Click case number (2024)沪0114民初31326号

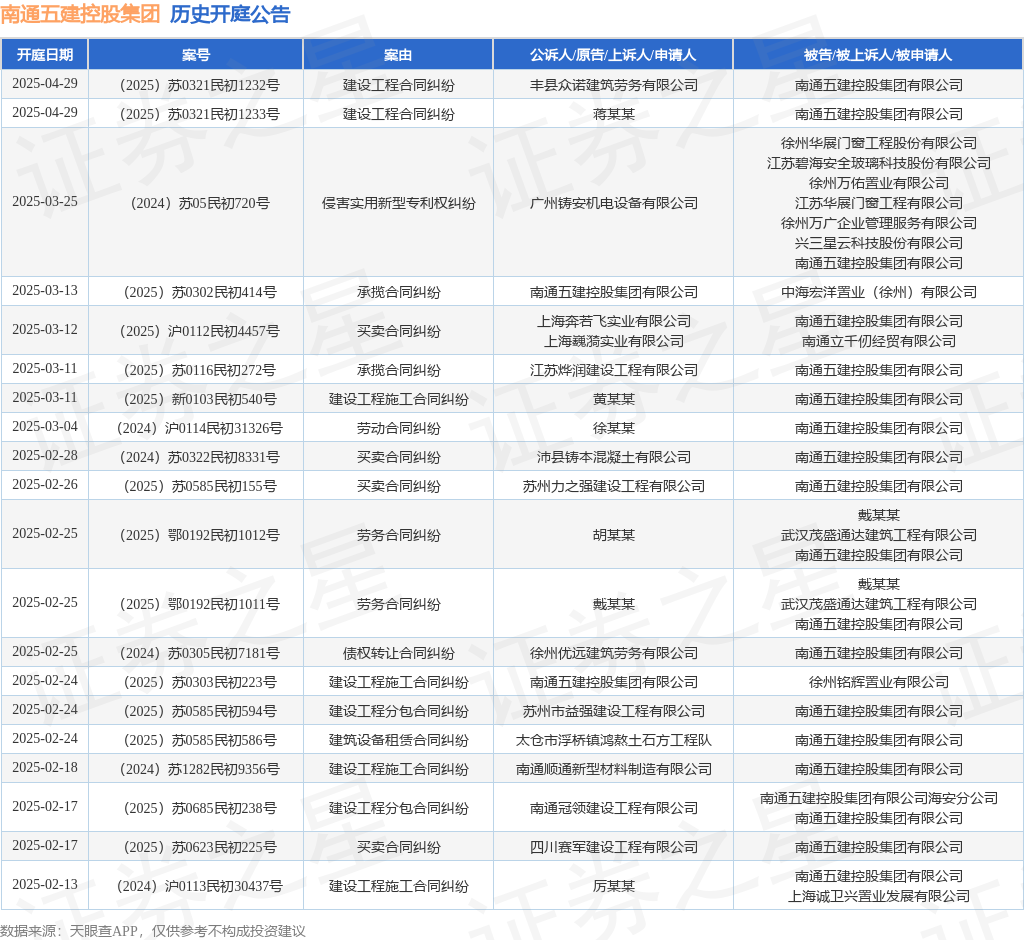pos(196,428)
